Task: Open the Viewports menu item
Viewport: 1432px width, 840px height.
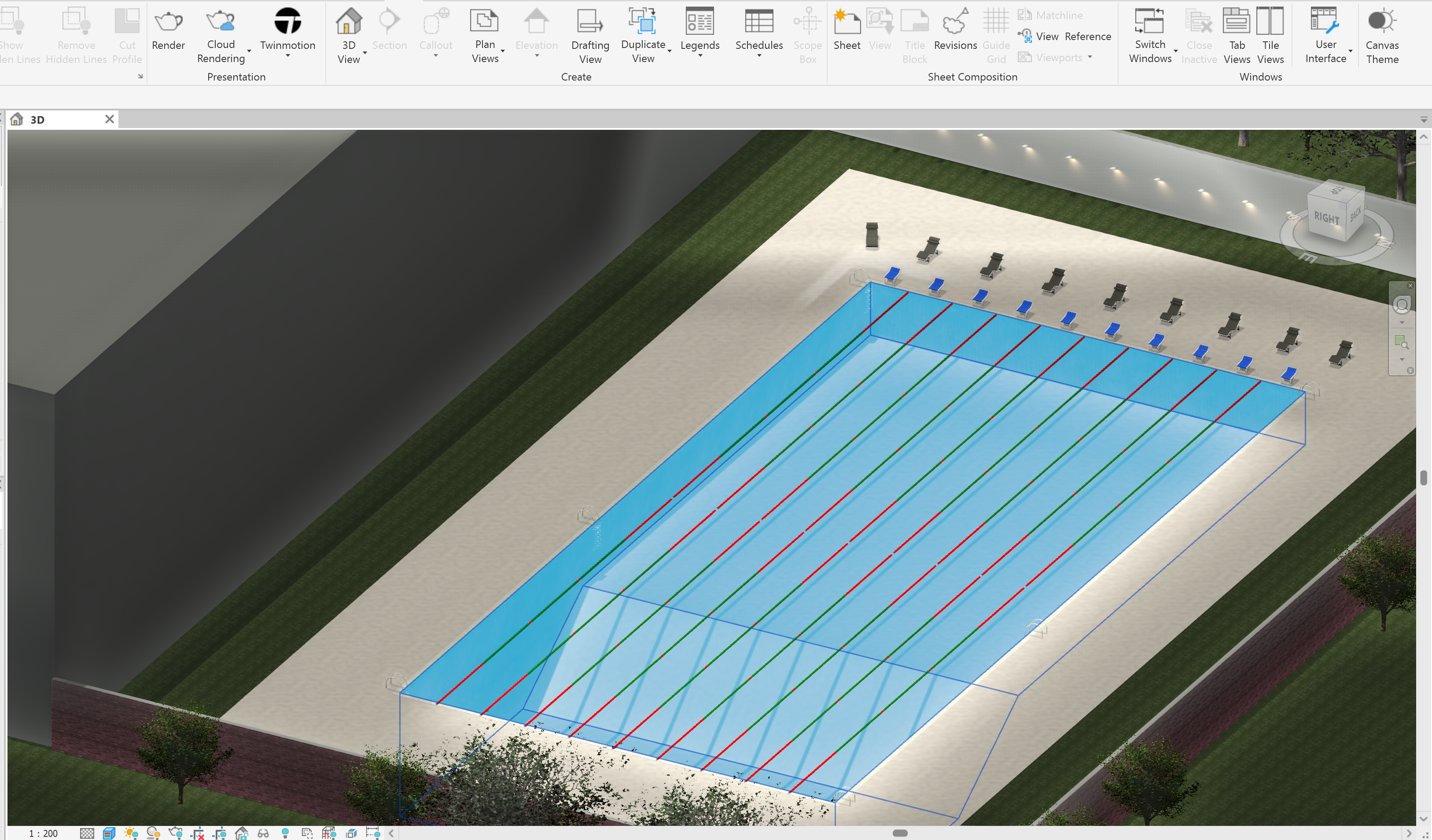Action: (1058, 57)
